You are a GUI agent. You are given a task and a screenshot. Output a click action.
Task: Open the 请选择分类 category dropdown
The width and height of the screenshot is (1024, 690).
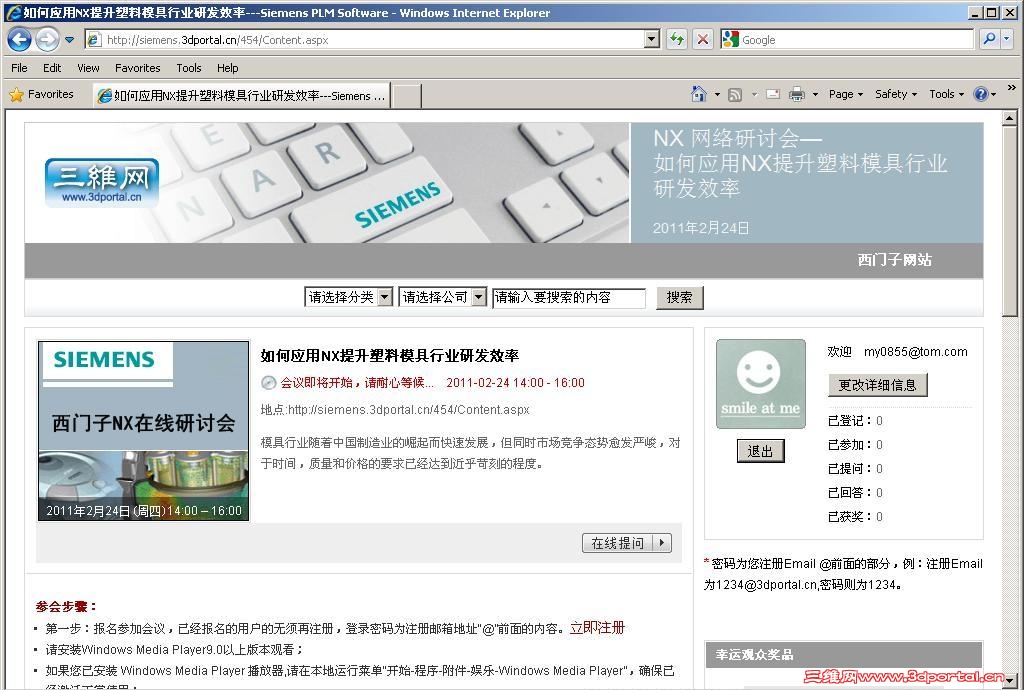(x=348, y=298)
